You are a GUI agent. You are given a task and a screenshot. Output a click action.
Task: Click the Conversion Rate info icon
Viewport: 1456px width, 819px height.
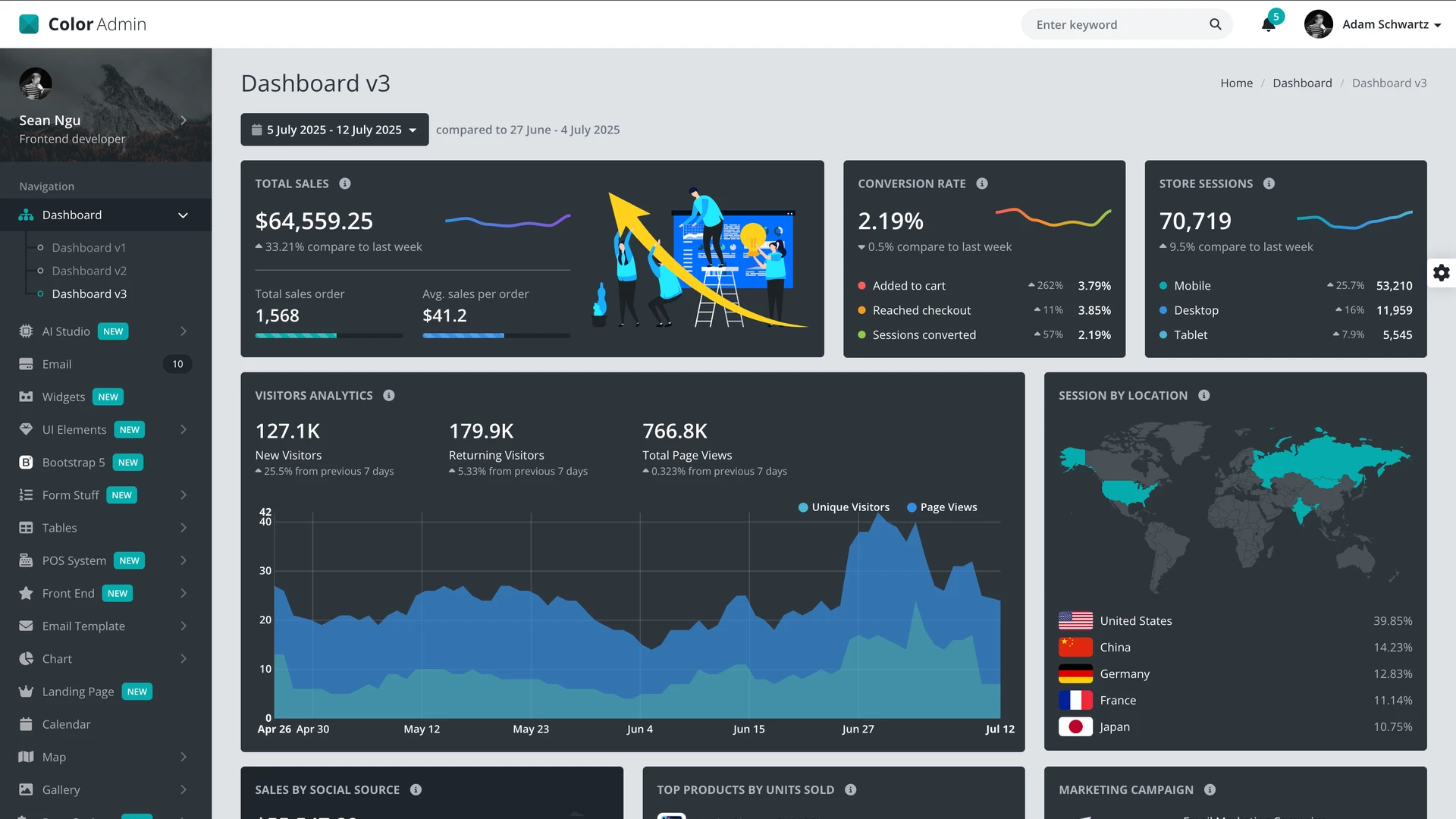(x=982, y=184)
